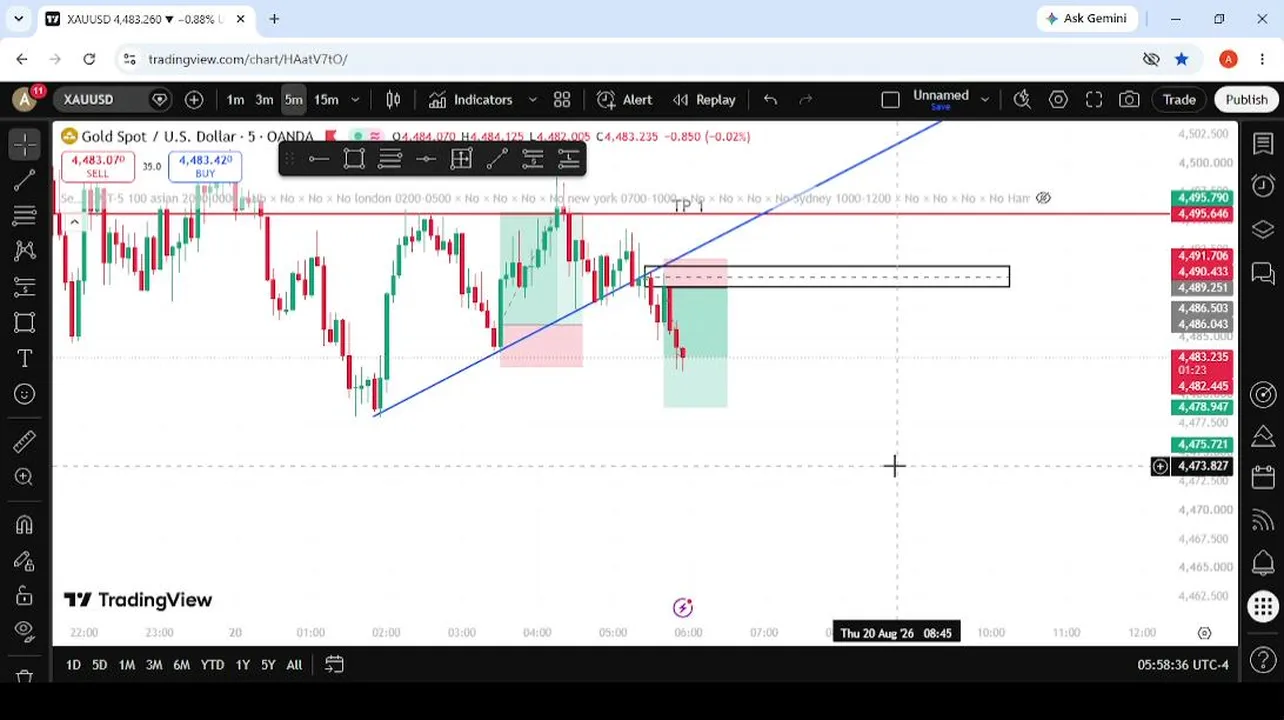Take a chart snapshot with camera icon

pos(1129,99)
